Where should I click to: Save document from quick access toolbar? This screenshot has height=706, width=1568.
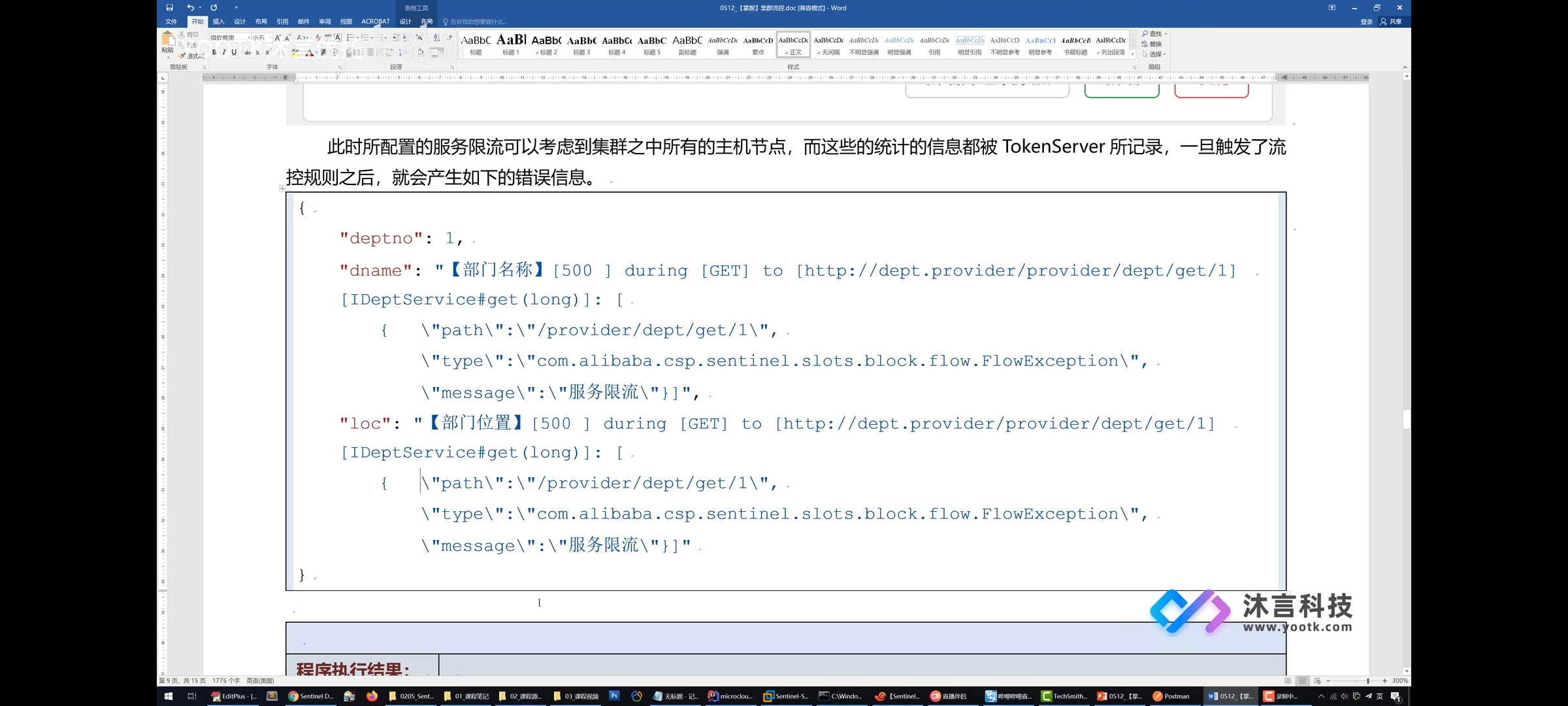tap(169, 8)
